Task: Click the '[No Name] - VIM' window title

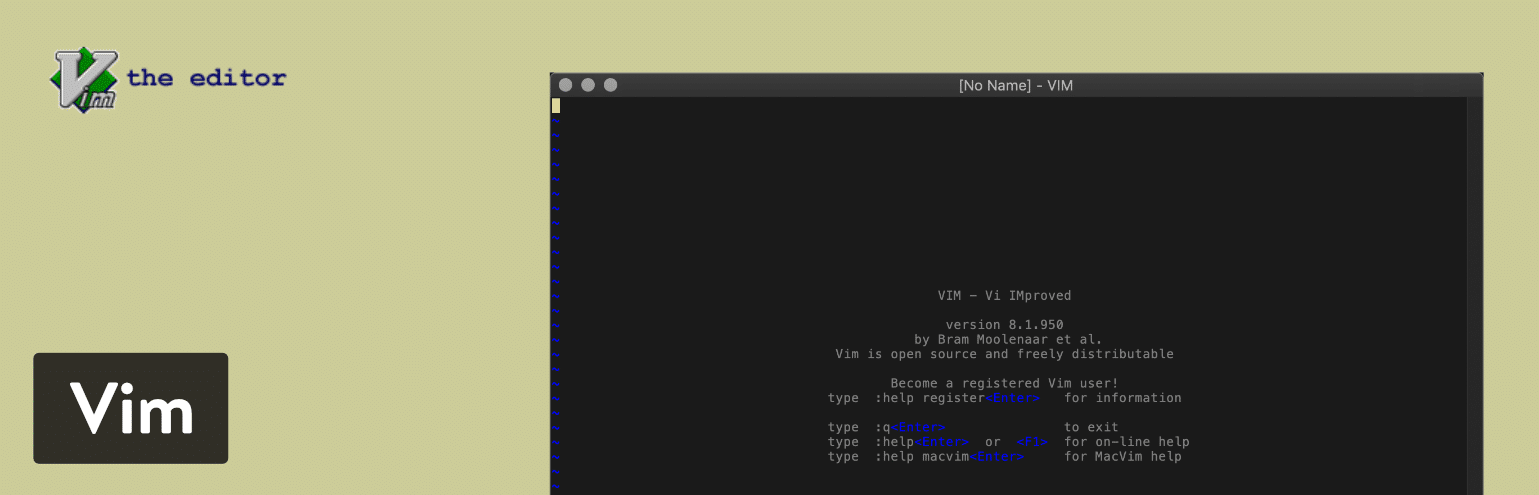Action: (1015, 86)
